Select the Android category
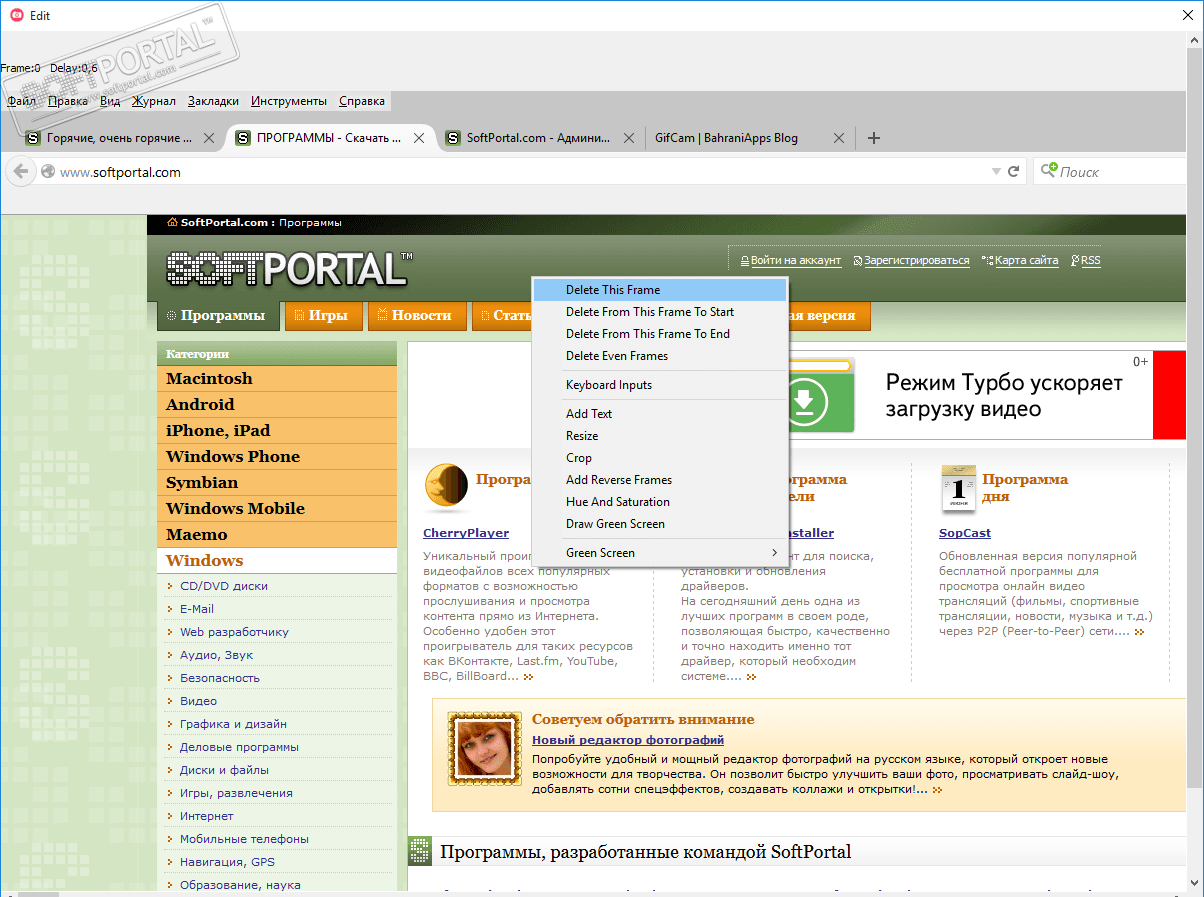1204x897 pixels. point(277,405)
